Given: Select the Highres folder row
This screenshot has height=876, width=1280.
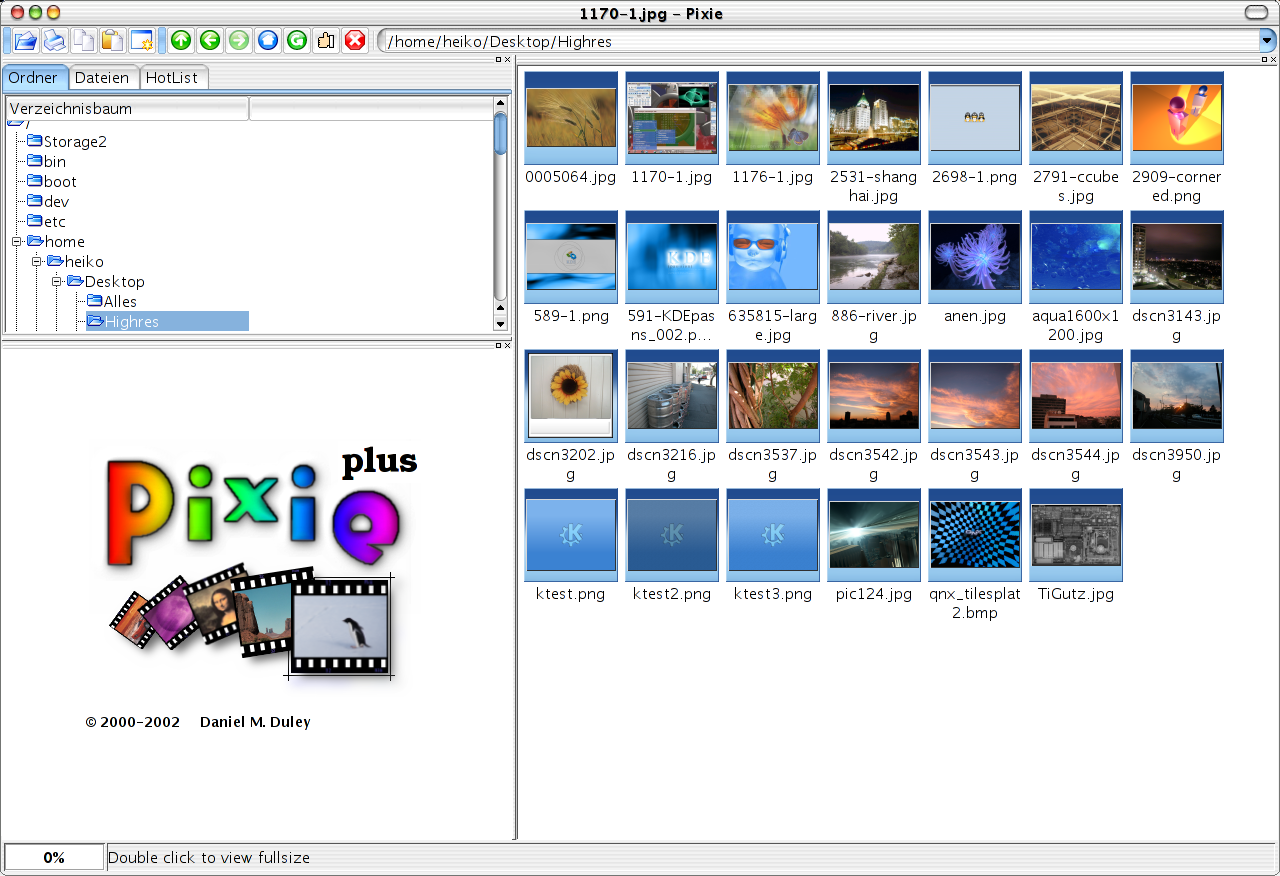Looking at the screenshot, I should 167,321.
